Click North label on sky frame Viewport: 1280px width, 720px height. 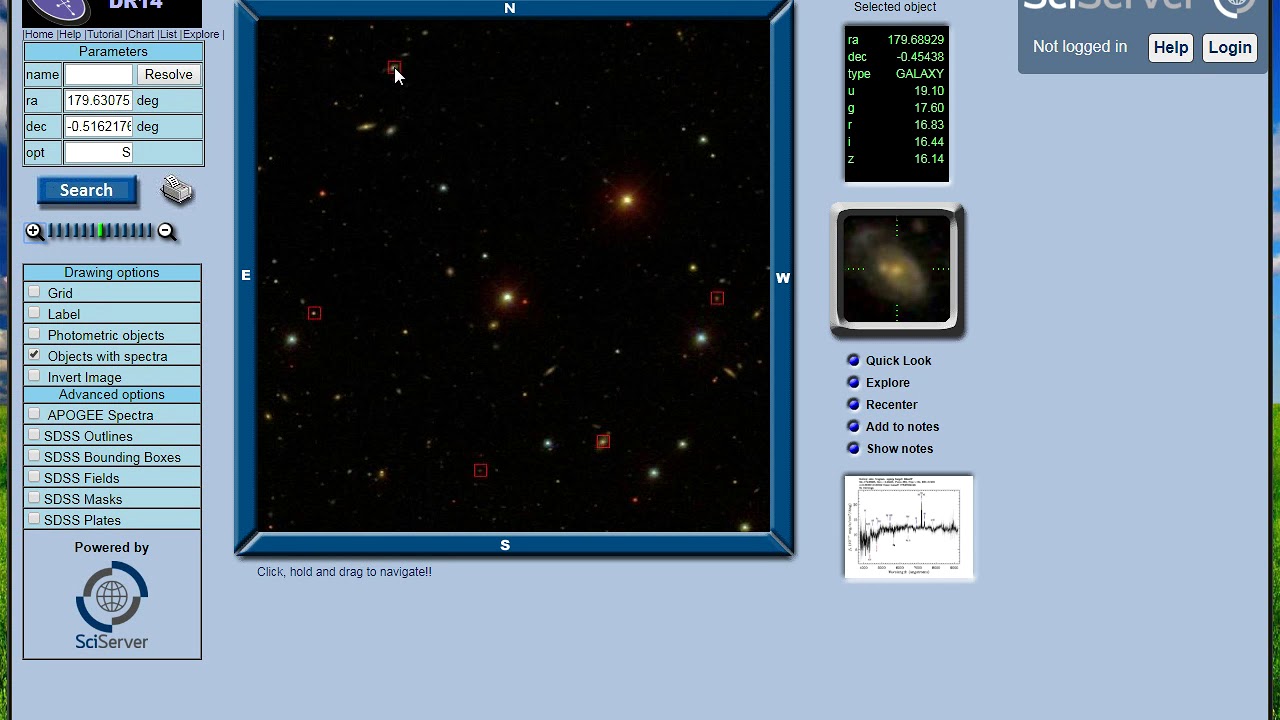(510, 8)
